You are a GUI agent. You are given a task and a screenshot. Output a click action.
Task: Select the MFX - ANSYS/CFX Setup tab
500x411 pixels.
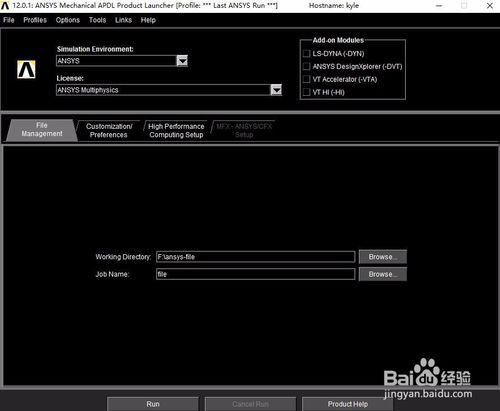[x=244, y=130]
